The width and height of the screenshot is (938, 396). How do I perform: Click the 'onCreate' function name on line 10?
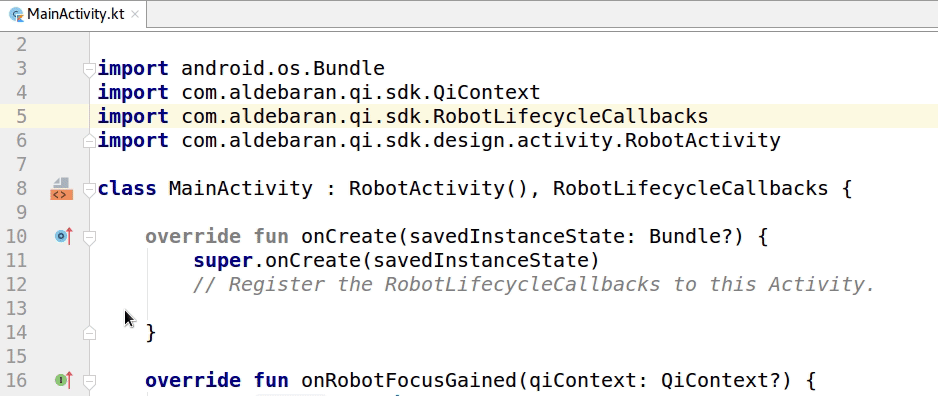click(x=349, y=236)
